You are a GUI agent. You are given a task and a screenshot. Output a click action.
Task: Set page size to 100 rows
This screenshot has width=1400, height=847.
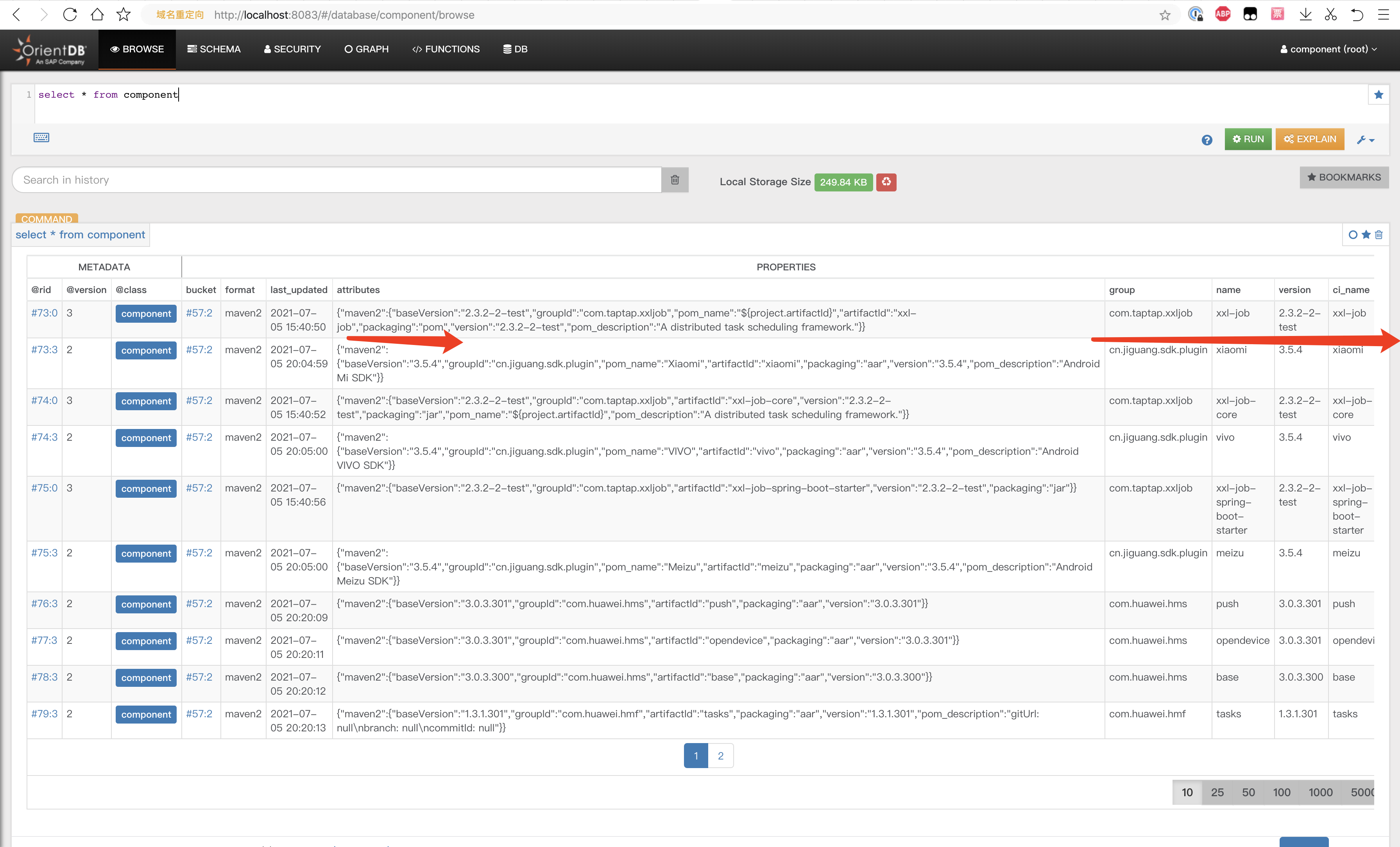pos(1281,792)
